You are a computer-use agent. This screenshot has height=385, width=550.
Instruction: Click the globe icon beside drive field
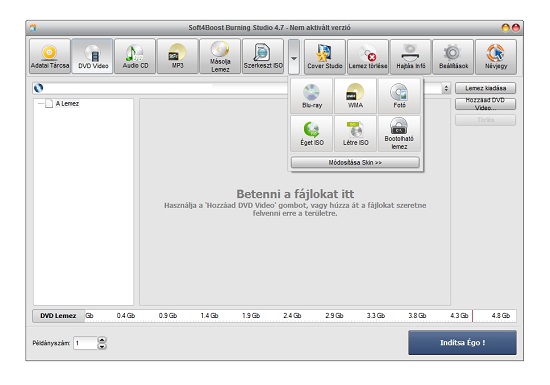click(x=39, y=88)
